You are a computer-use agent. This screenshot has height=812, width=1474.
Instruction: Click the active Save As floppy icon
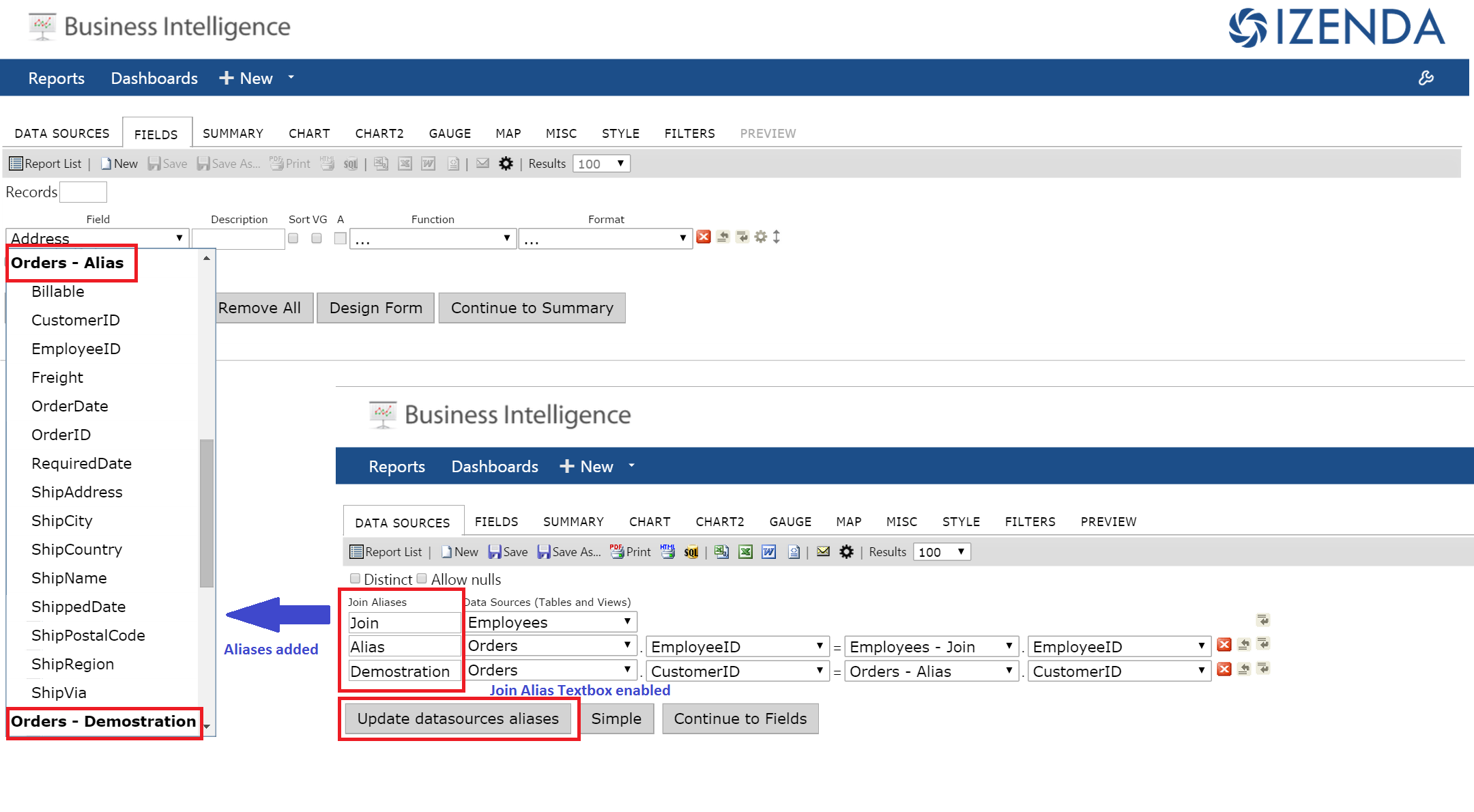point(543,551)
